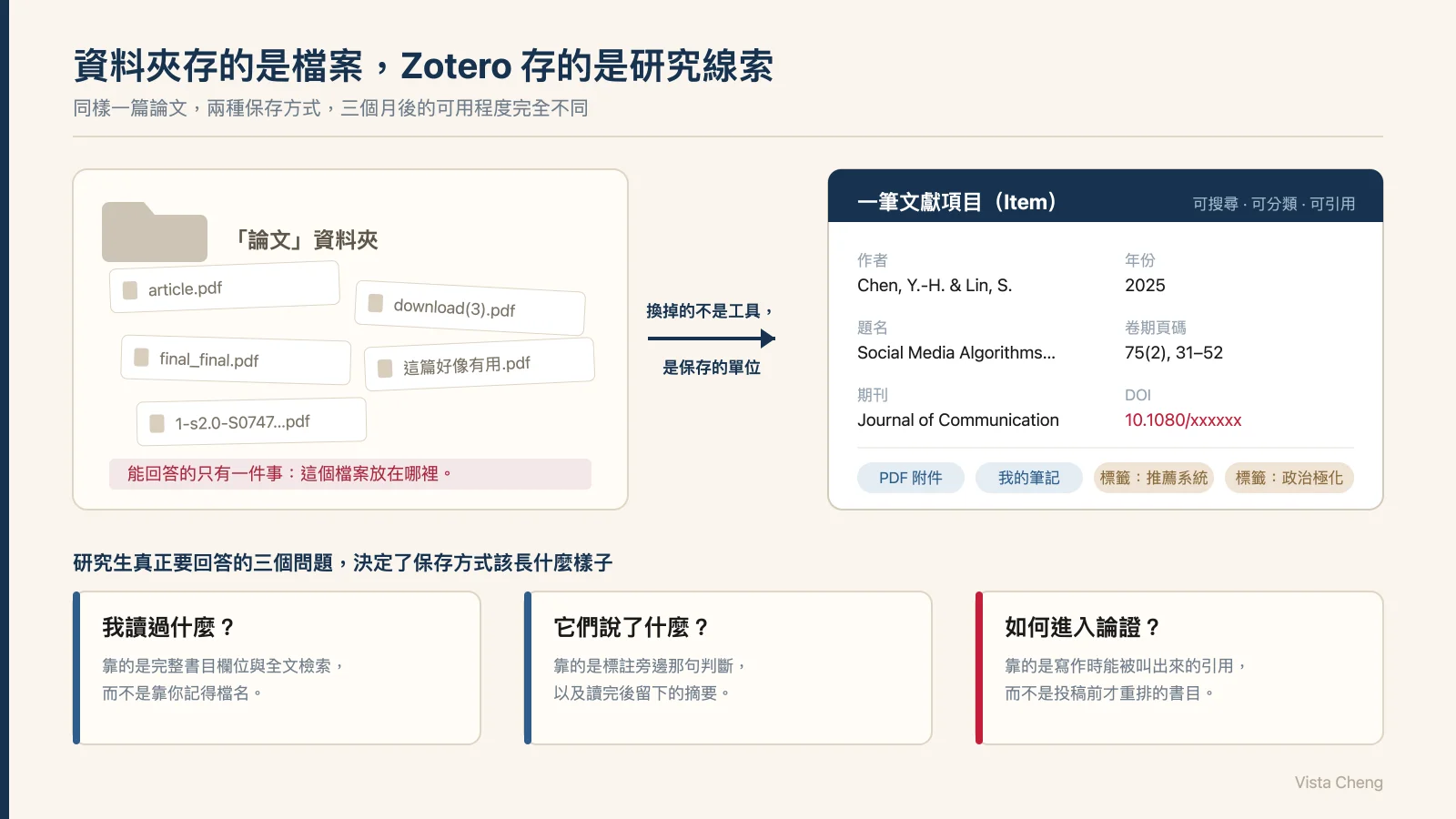Image resolution: width=1456 pixels, height=819 pixels.
Task: Click the title Social Media Algorithms...
Action: coord(956,353)
